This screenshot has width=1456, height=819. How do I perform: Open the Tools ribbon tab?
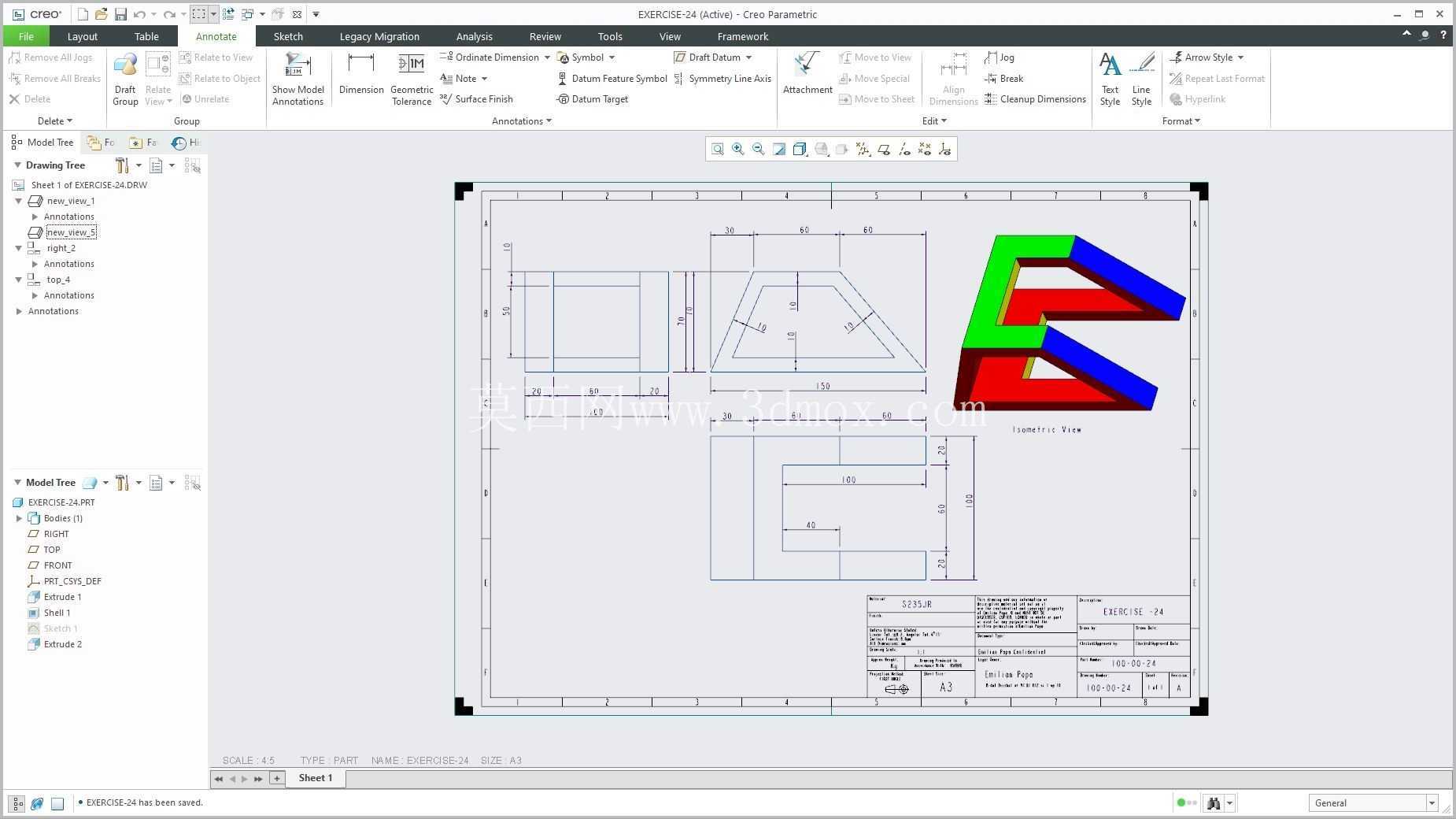(x=610, y=36)
